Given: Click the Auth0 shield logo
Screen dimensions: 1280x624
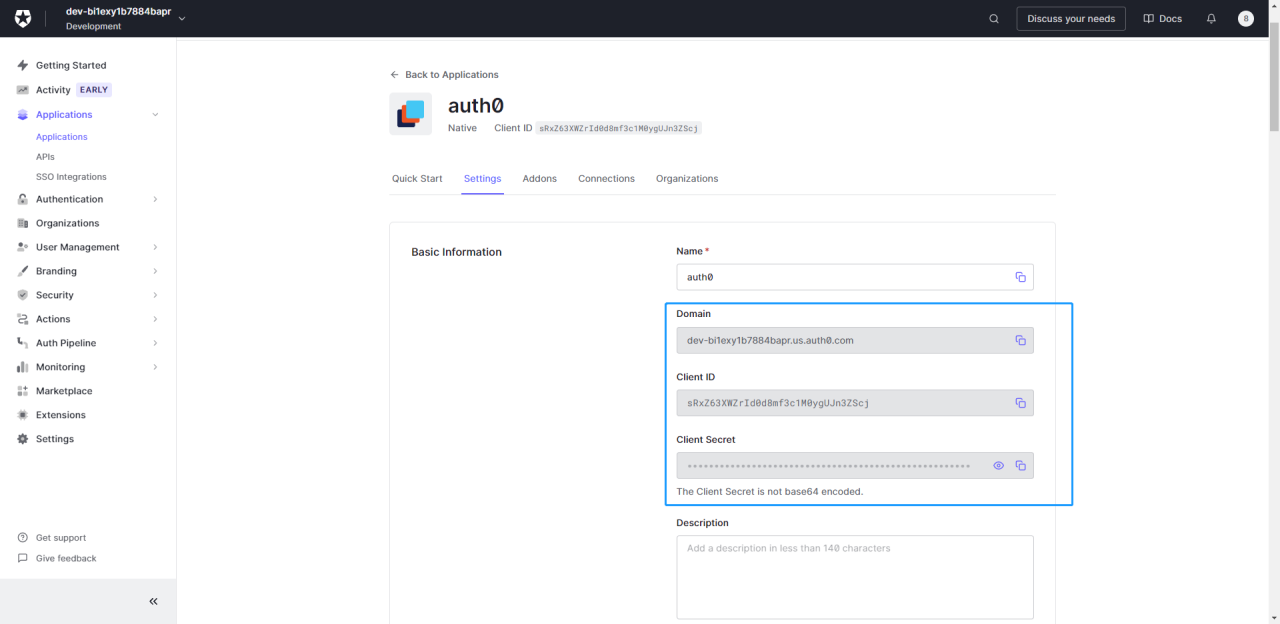Looking at the screenshot, I should pyautogui.click(x=23, y=19).
